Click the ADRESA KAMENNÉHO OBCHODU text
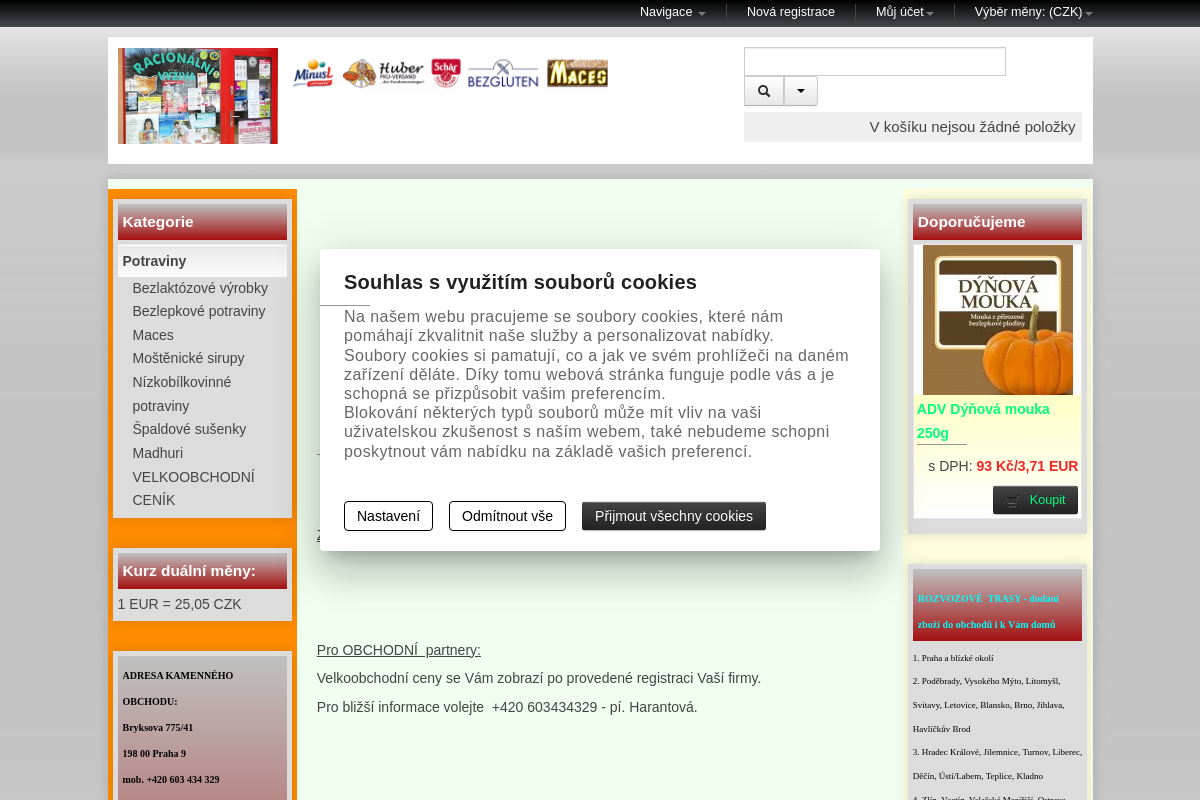The height and width of the screenshot is (800, 1200). pyautogui.click(x=178, y=688)
